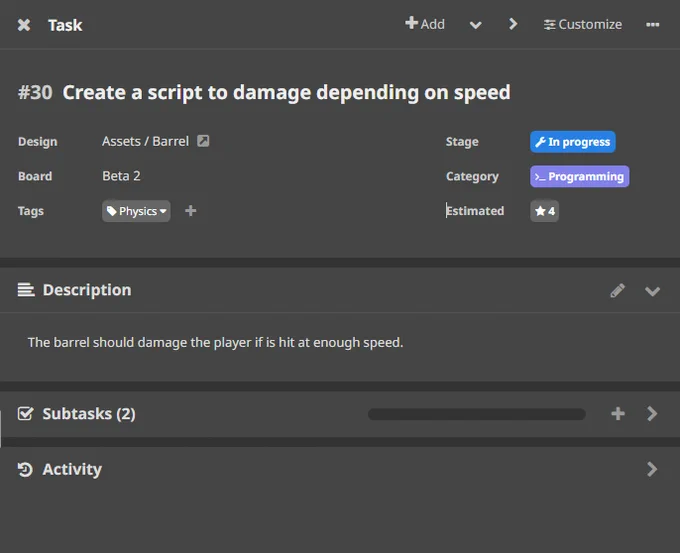Click the Task header title
The width and height of the screenshot is (680, 553).
[65, 25]
